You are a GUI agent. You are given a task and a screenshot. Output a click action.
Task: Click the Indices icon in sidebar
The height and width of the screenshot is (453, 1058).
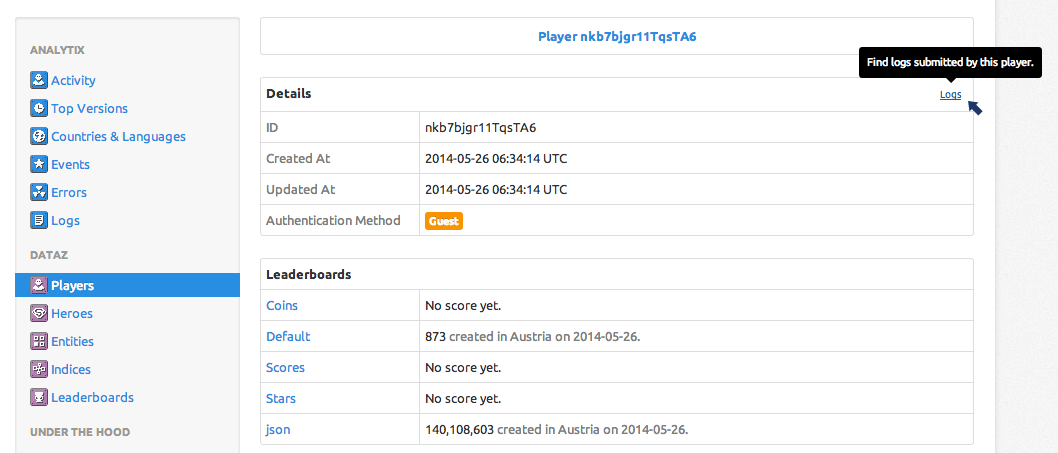(39, 370)
